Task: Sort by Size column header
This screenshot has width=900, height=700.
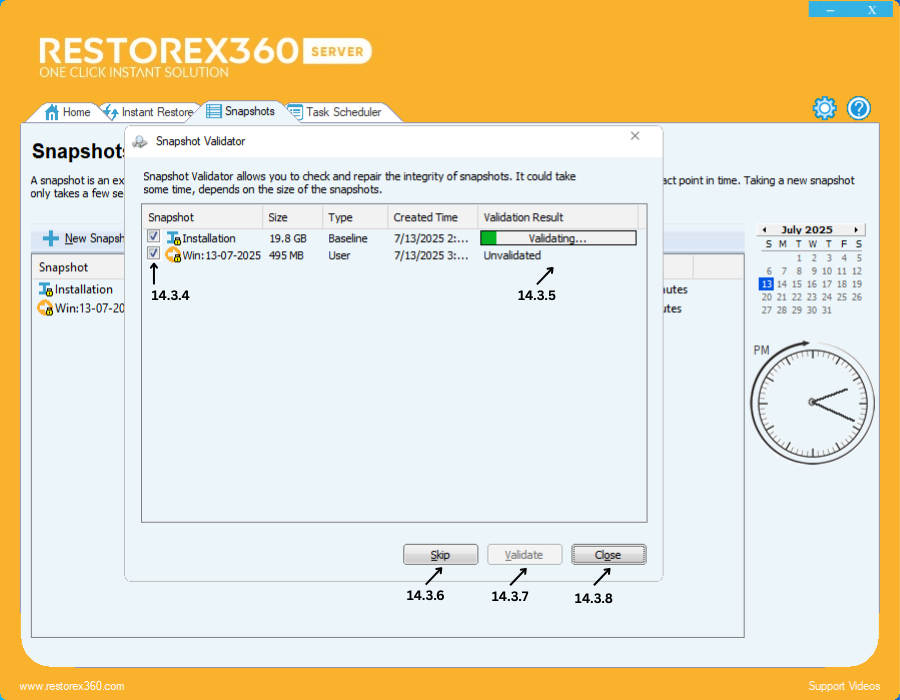Action: pyautogui.click(x=293, y=217)
